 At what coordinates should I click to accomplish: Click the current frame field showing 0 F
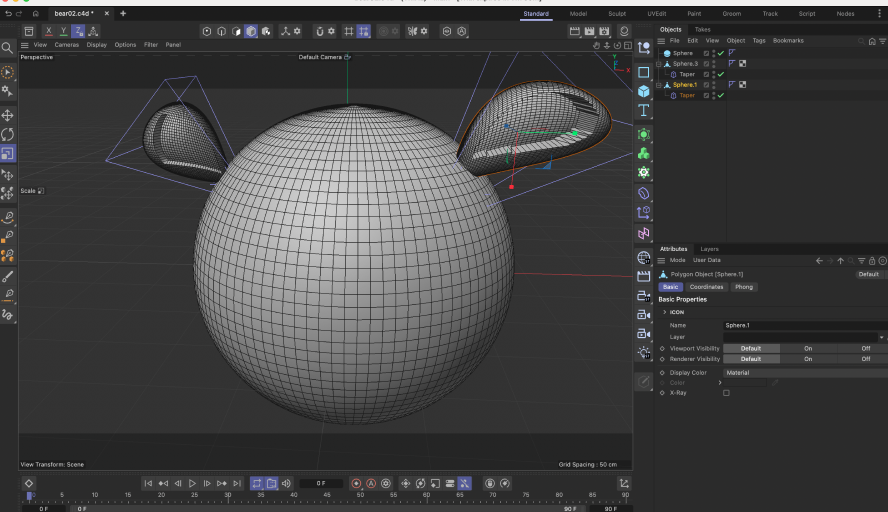click(321, 483)
